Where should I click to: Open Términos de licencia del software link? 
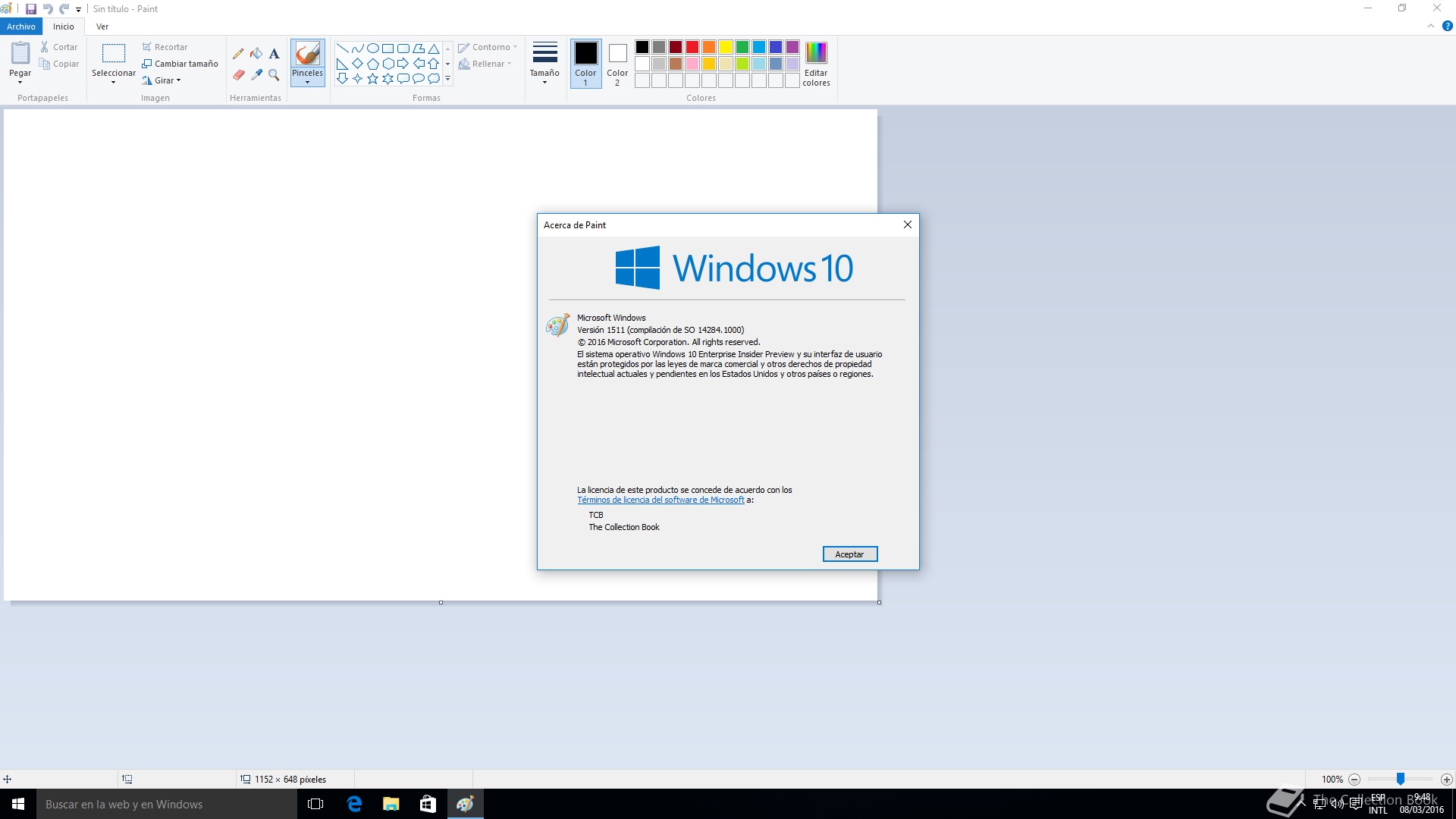click(x=661, y=500)
